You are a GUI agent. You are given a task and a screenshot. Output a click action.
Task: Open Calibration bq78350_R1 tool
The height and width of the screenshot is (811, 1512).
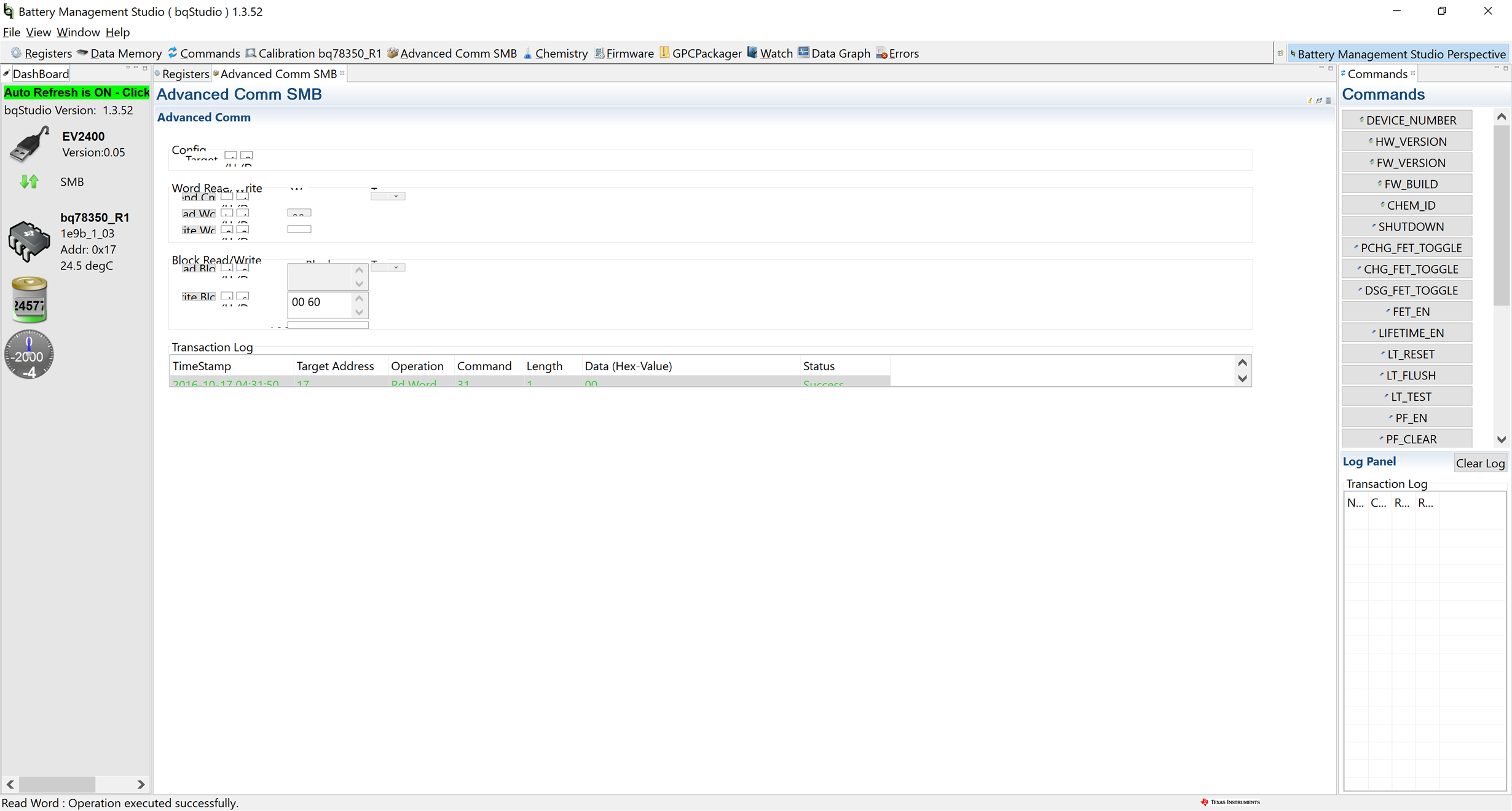point(313,53)
